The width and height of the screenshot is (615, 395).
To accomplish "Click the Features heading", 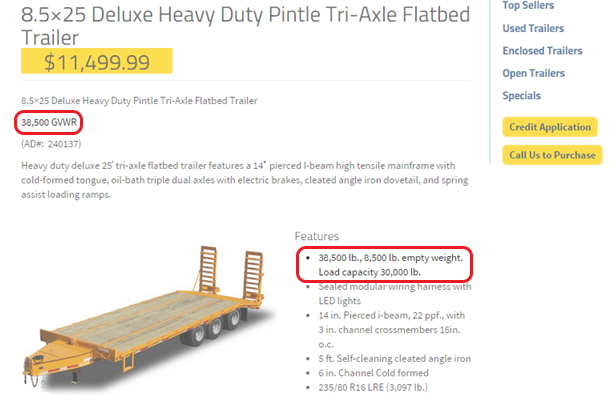I will (317, 236).
